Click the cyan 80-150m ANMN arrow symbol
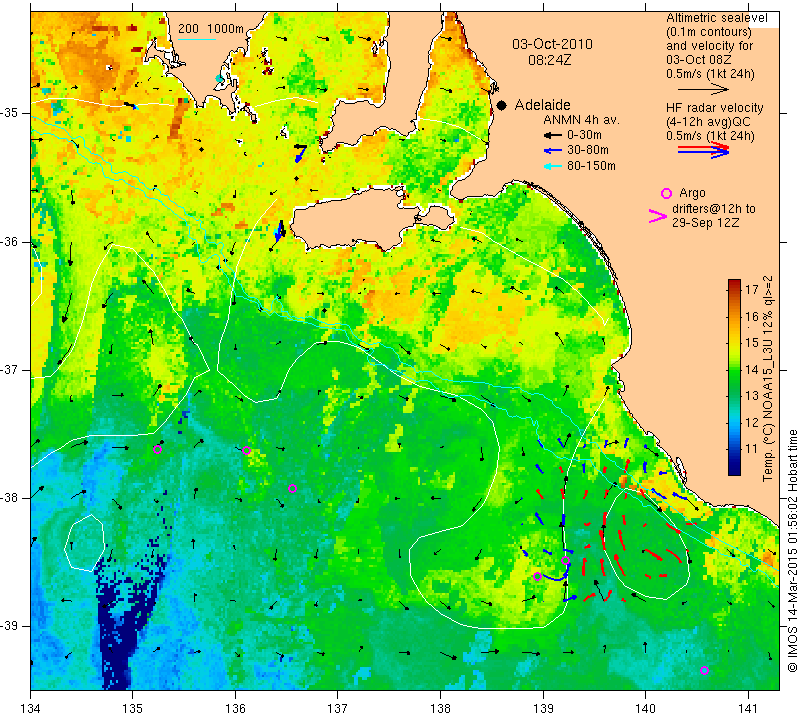Image resolution: width=800 pixels, height=720 pixels. coord(552,166)
